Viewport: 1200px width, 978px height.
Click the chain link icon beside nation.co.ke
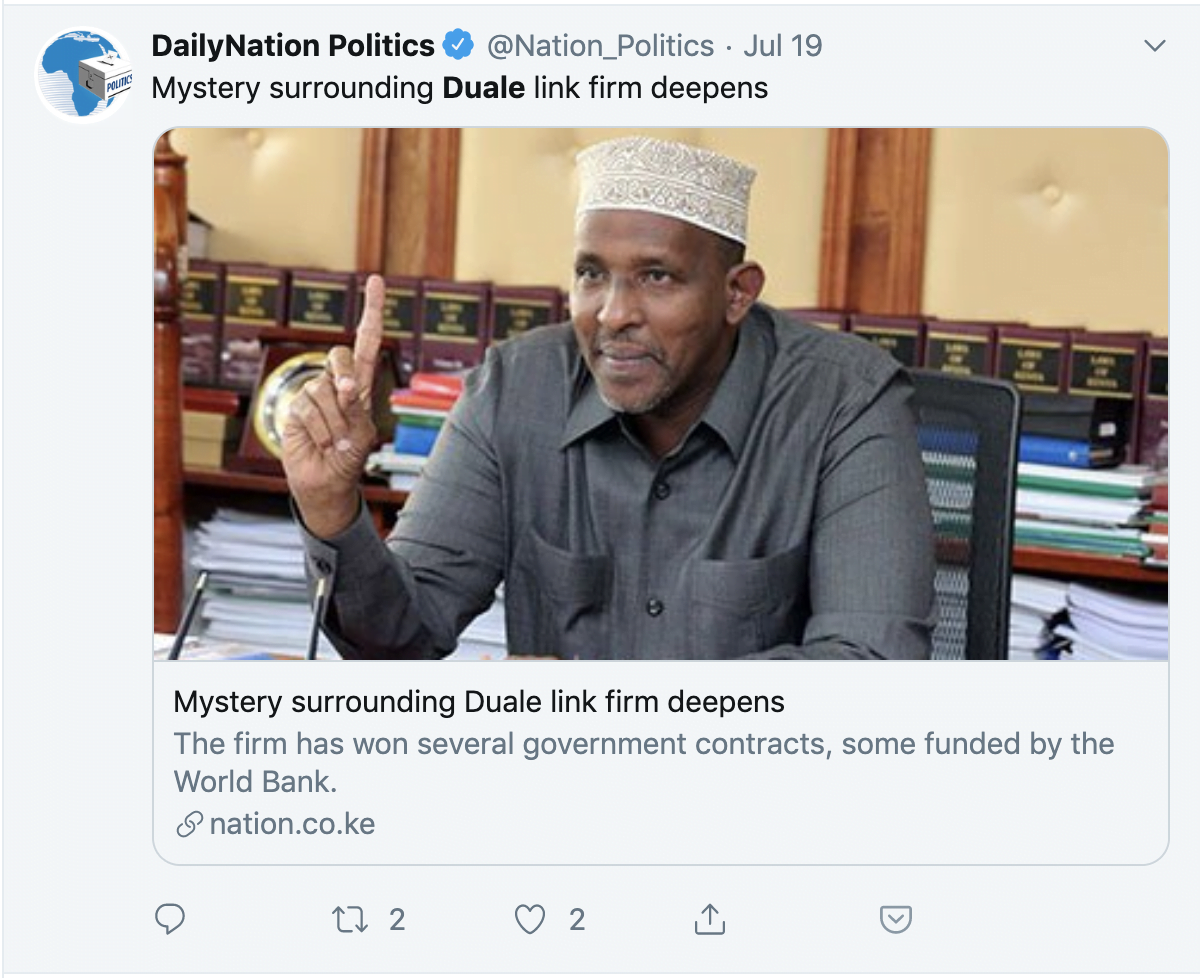pyautogui.click(x=189, y=825)
